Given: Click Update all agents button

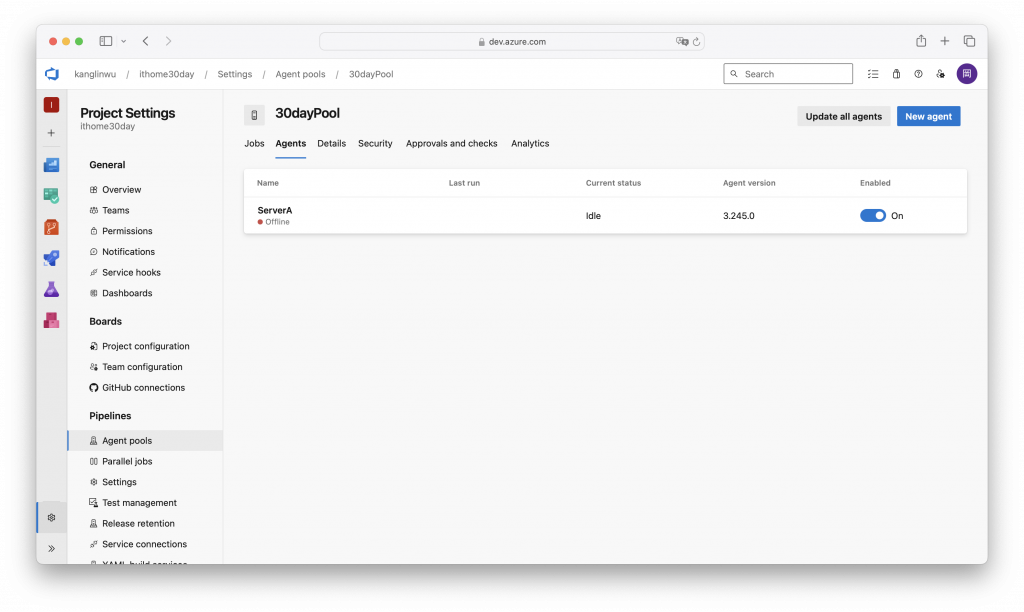Looking at the screenshot, I should 843,116.
